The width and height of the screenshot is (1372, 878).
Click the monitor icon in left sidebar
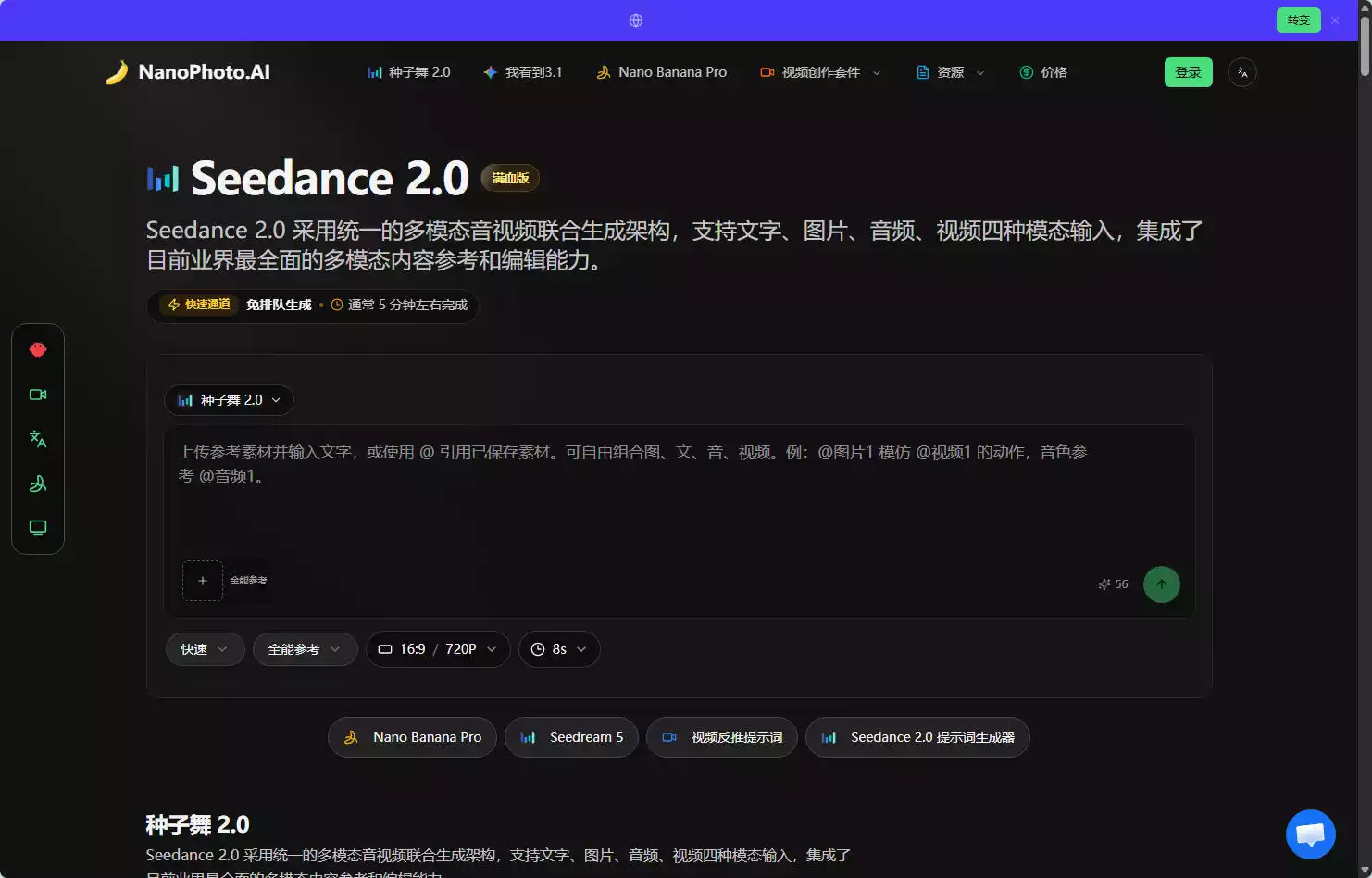coord(38,528)
